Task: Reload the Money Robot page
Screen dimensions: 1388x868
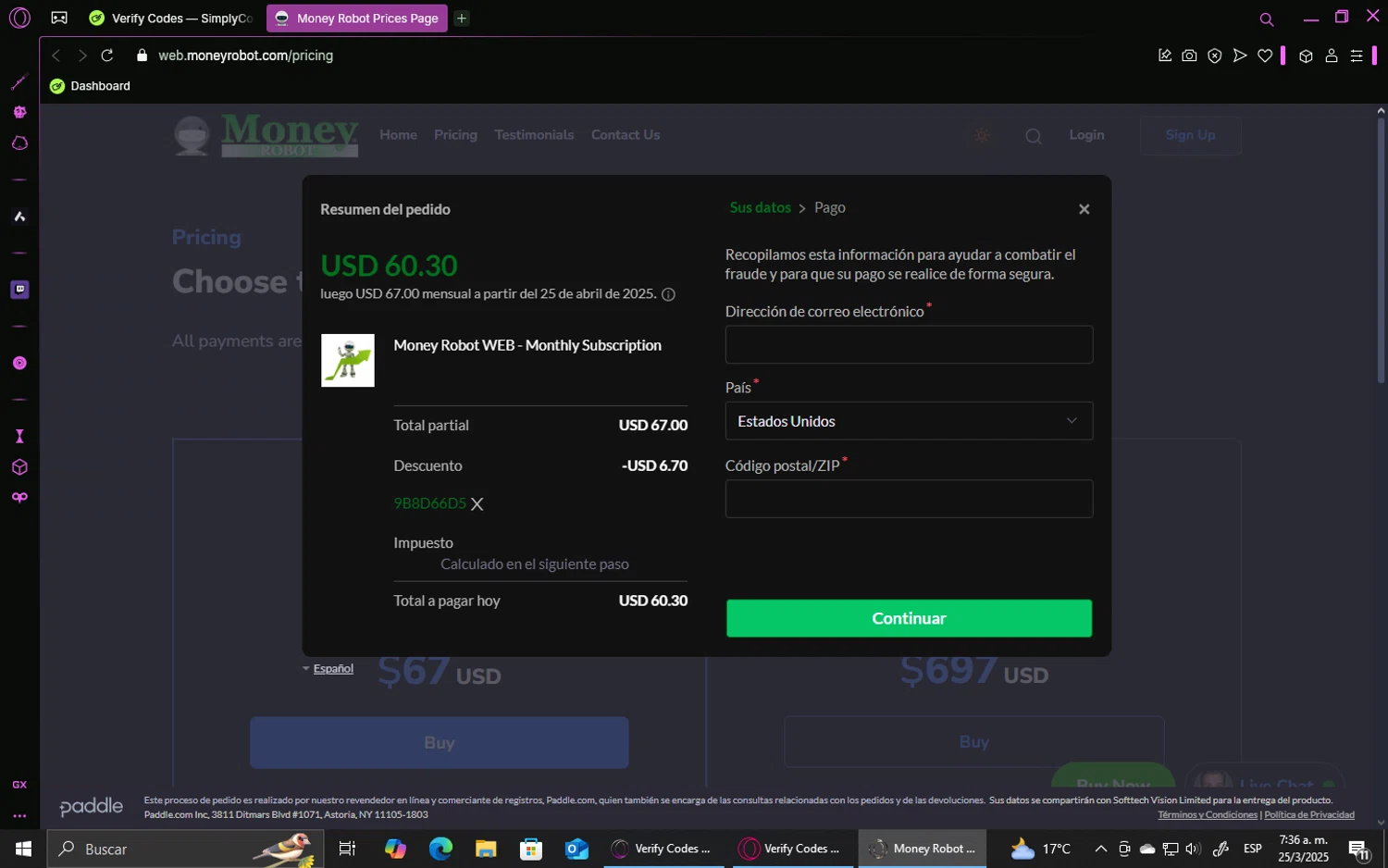Action: tap(107, 56)
